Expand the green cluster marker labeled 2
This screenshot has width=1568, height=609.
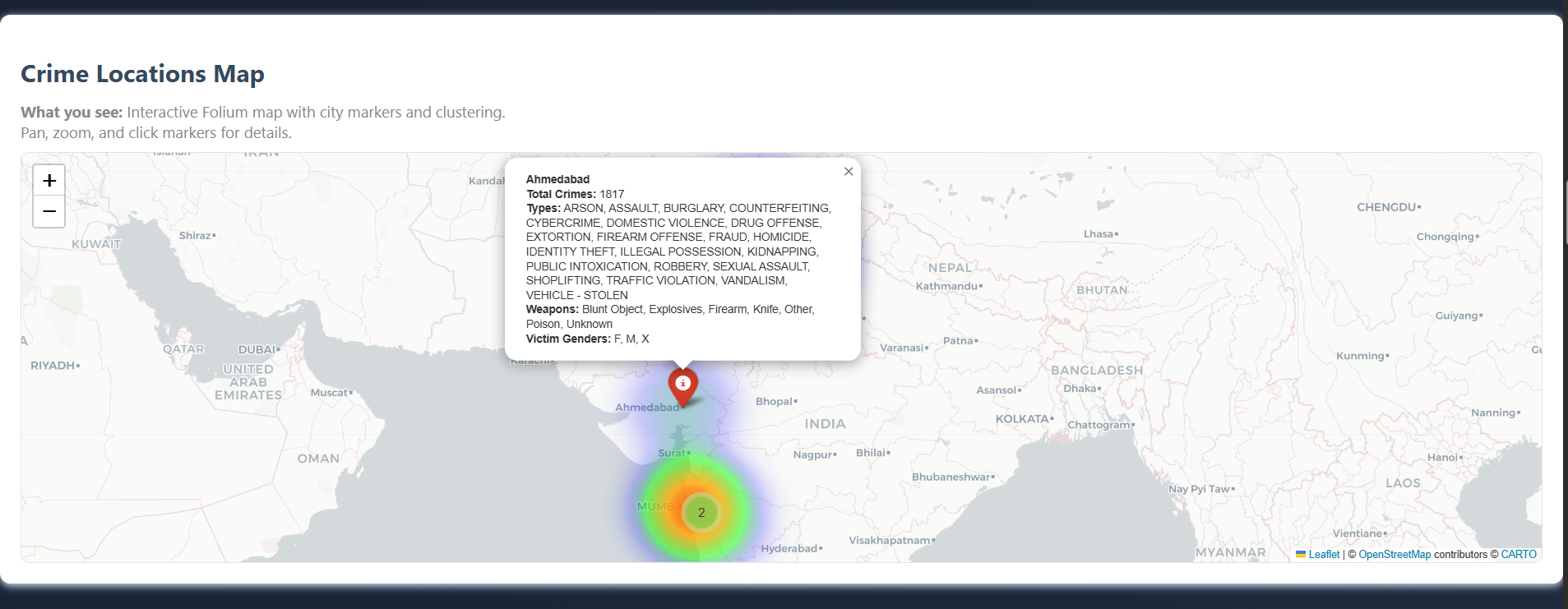click(x=701, y=512)
